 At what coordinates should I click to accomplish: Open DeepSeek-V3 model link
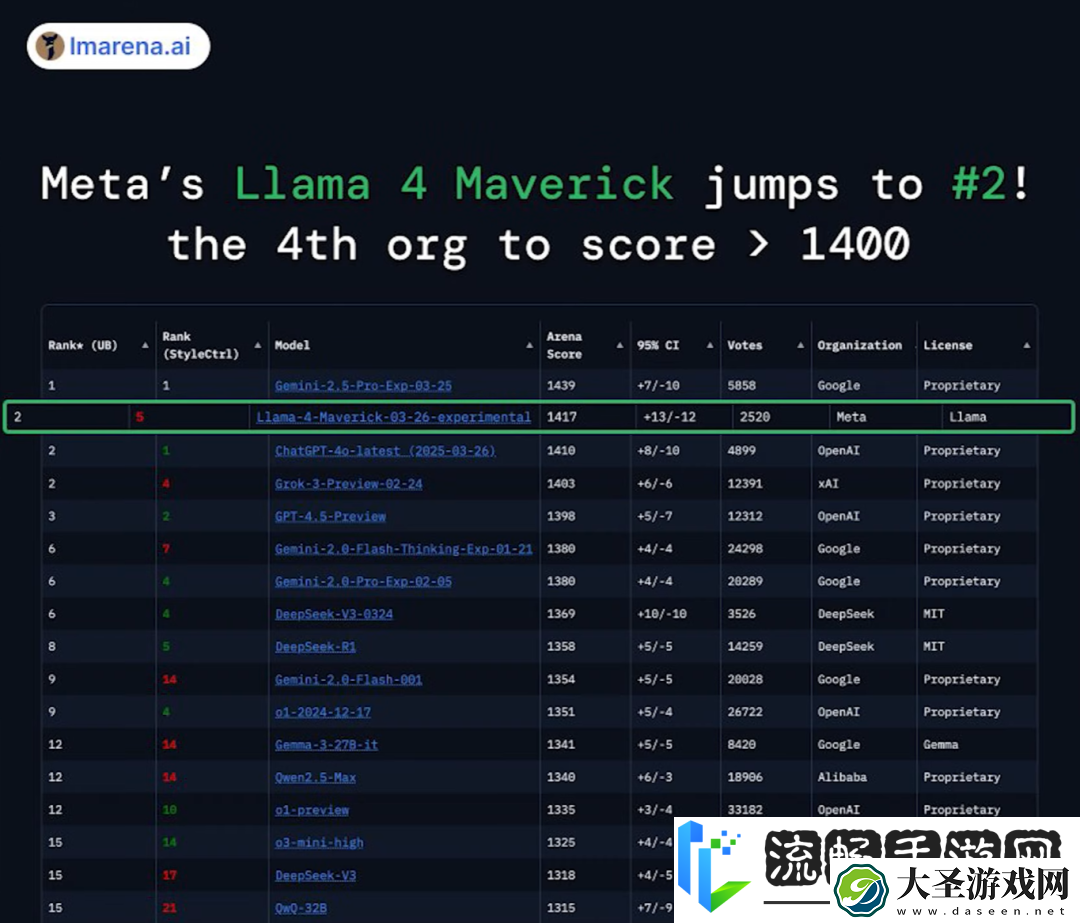pos(315,875)
